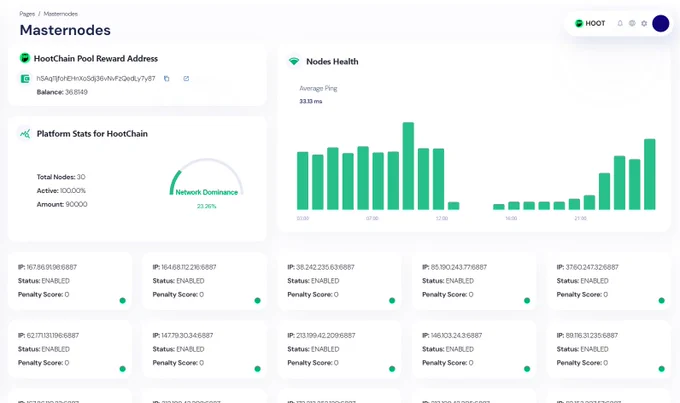The image size is (680, 403).
Task: Click status dot of node 164.68.112.216
Action: pos(258,301)
